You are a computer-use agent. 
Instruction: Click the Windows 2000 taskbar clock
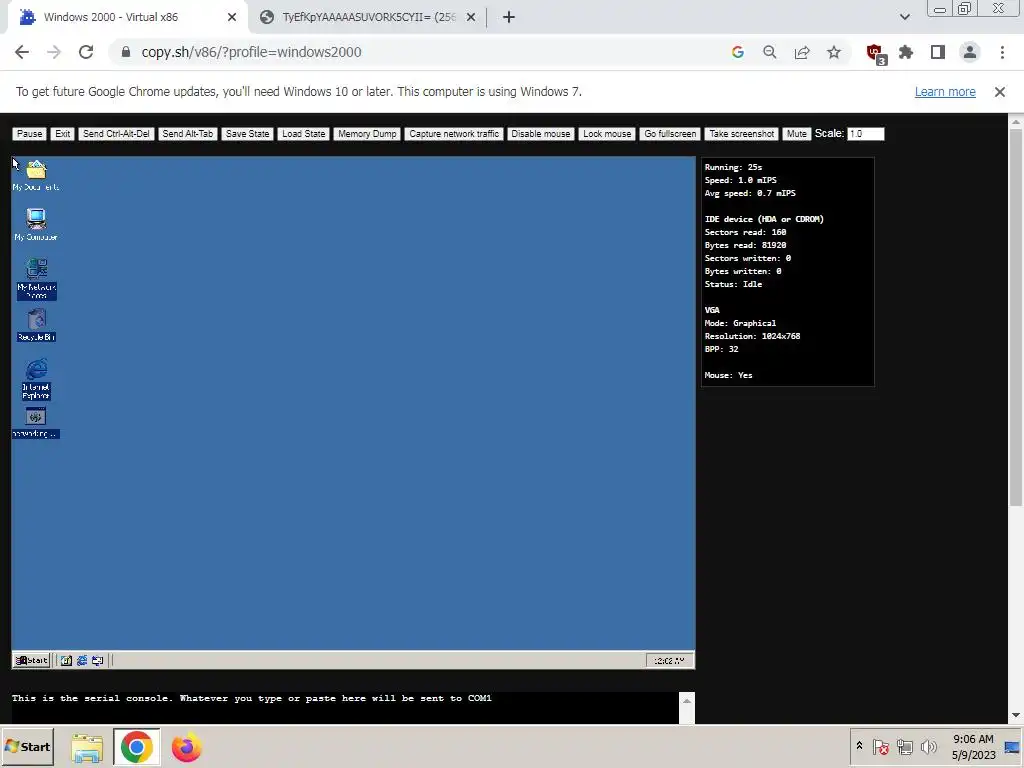point(669,660)
